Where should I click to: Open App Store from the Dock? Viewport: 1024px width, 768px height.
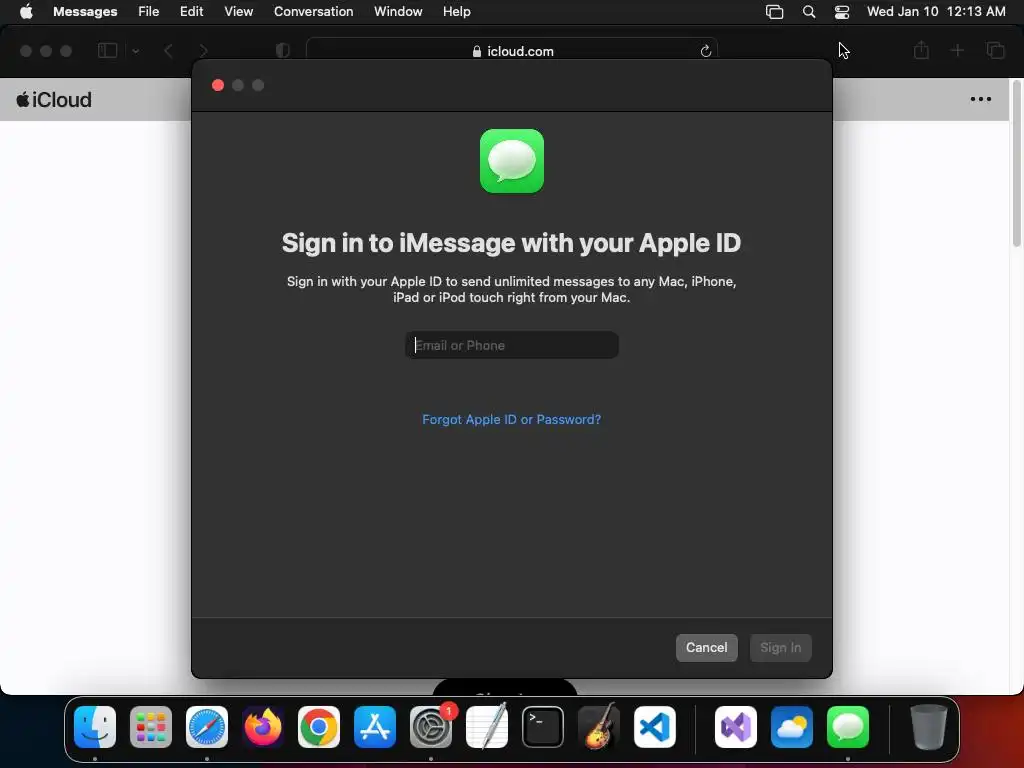pos(375,726)
